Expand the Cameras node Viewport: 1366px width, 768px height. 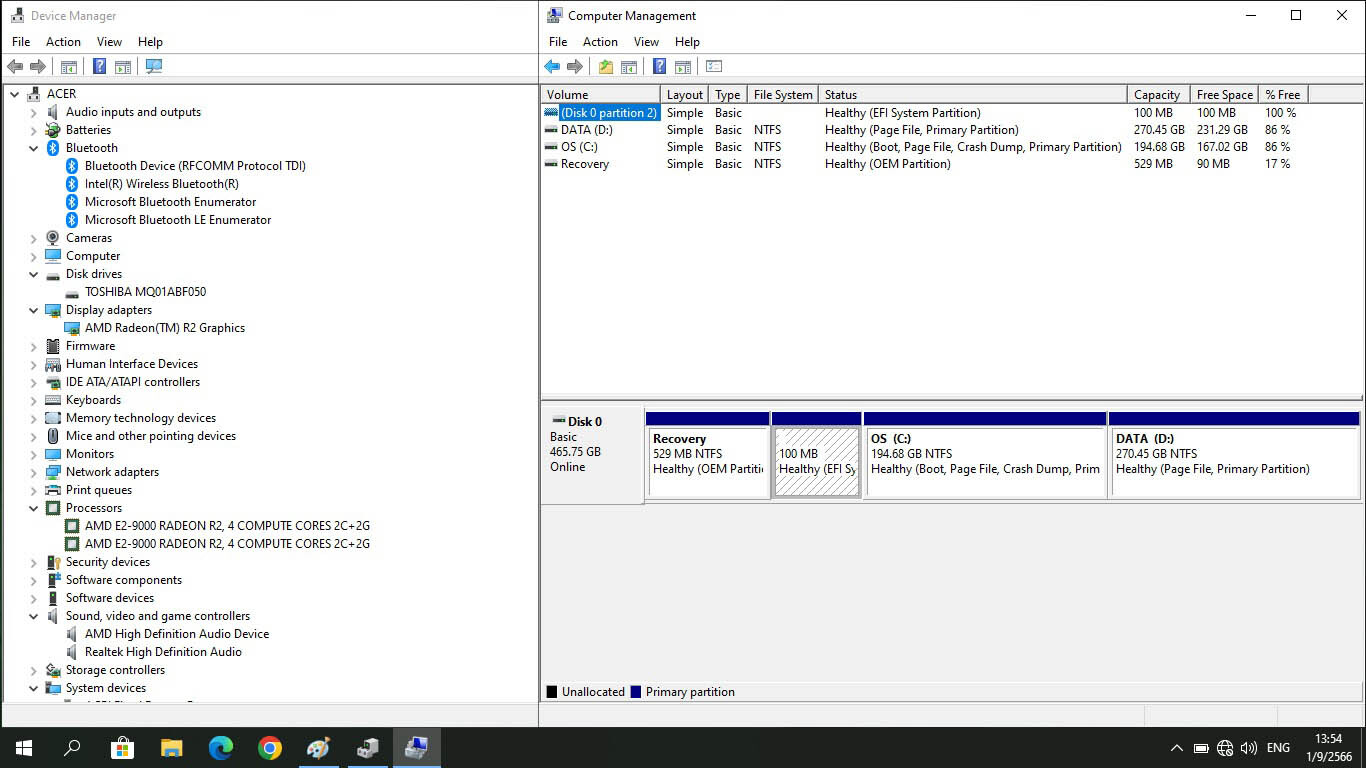point(33,238)
